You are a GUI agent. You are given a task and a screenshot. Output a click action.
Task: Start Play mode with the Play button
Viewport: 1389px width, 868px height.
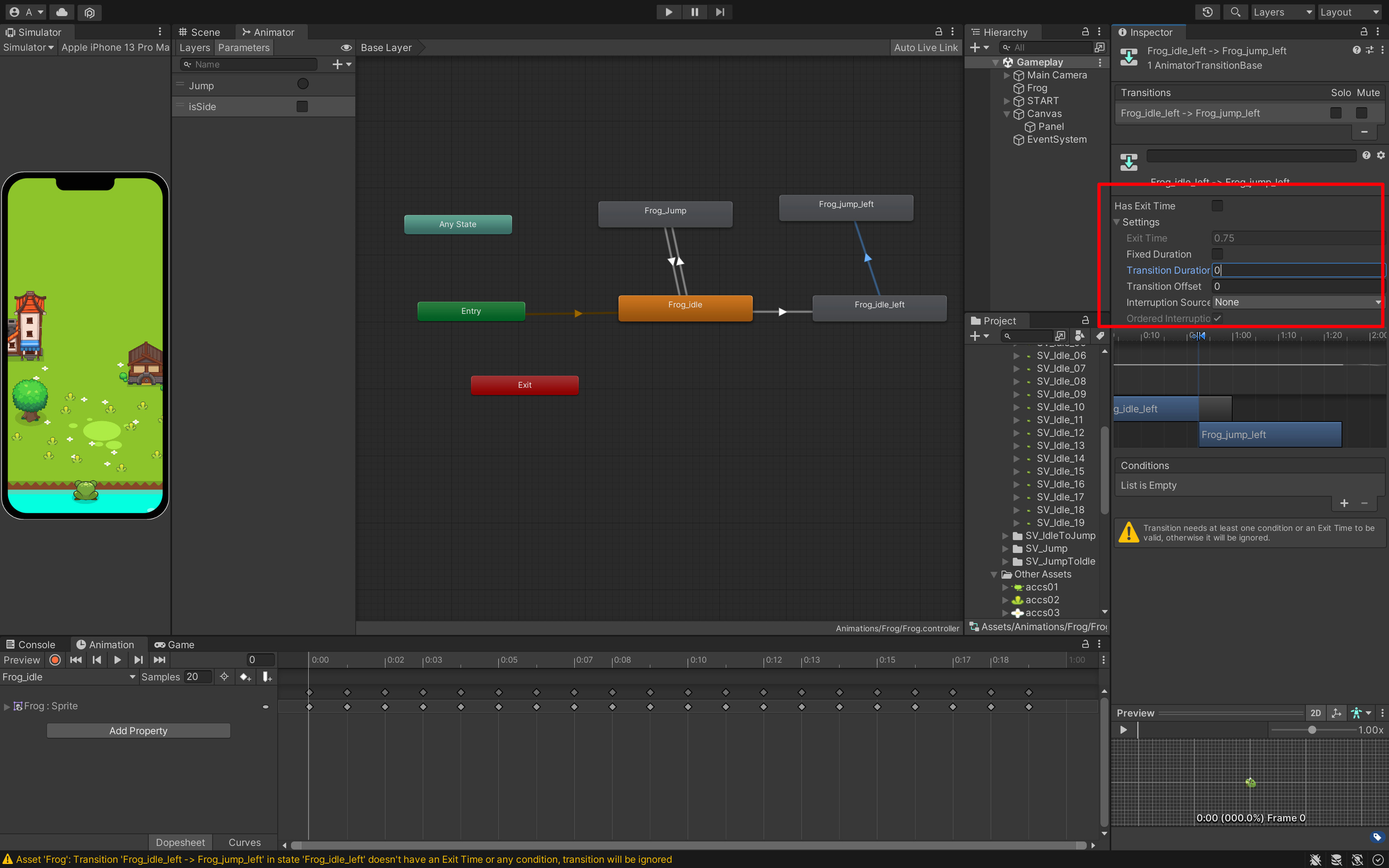669,12
